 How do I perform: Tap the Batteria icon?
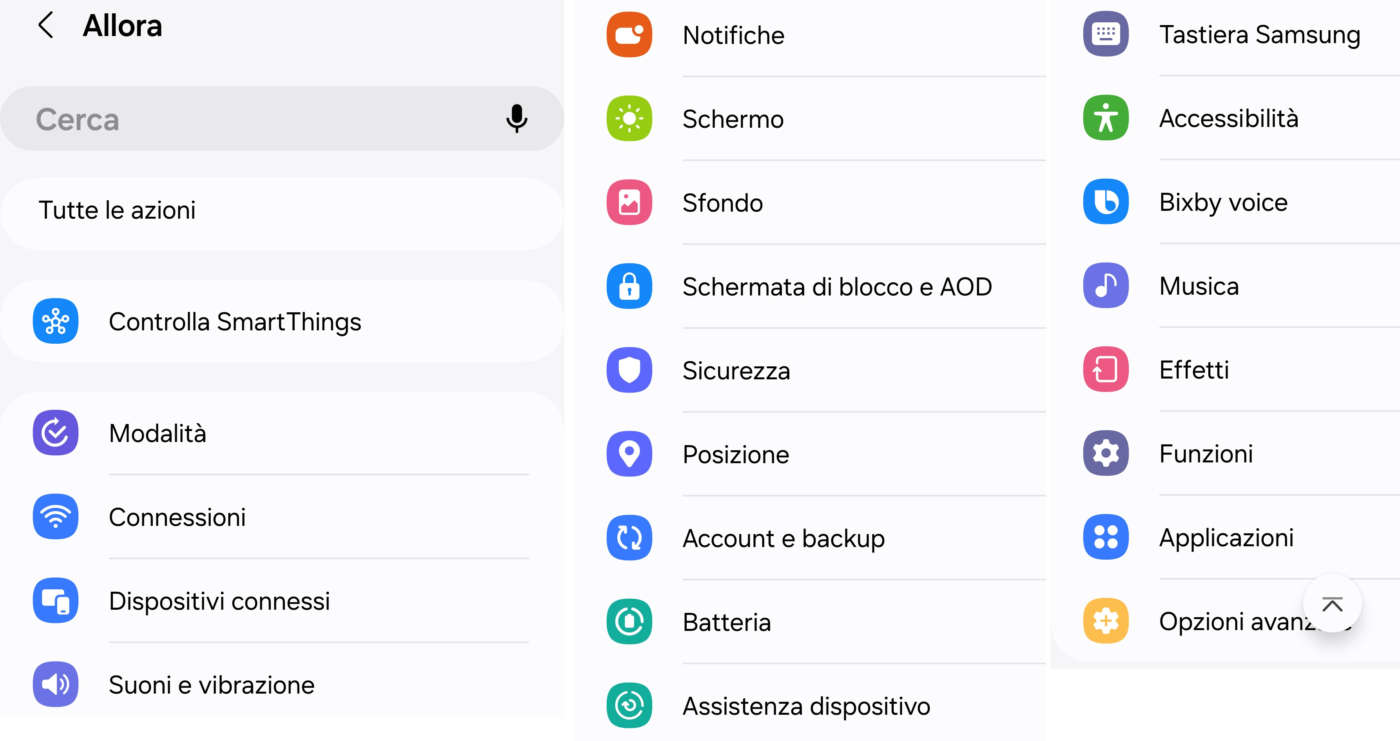point(629,622)
